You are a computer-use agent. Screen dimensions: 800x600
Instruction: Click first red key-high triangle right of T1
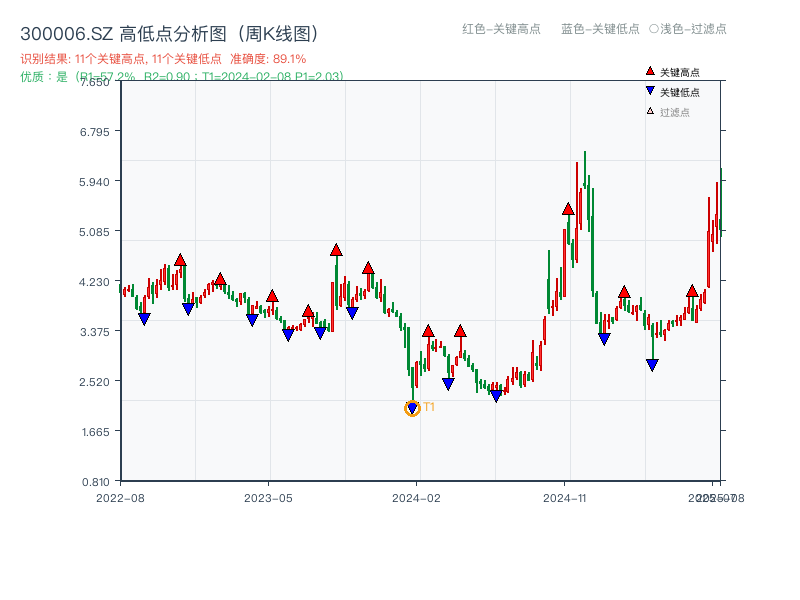click(x=429, y=331)
